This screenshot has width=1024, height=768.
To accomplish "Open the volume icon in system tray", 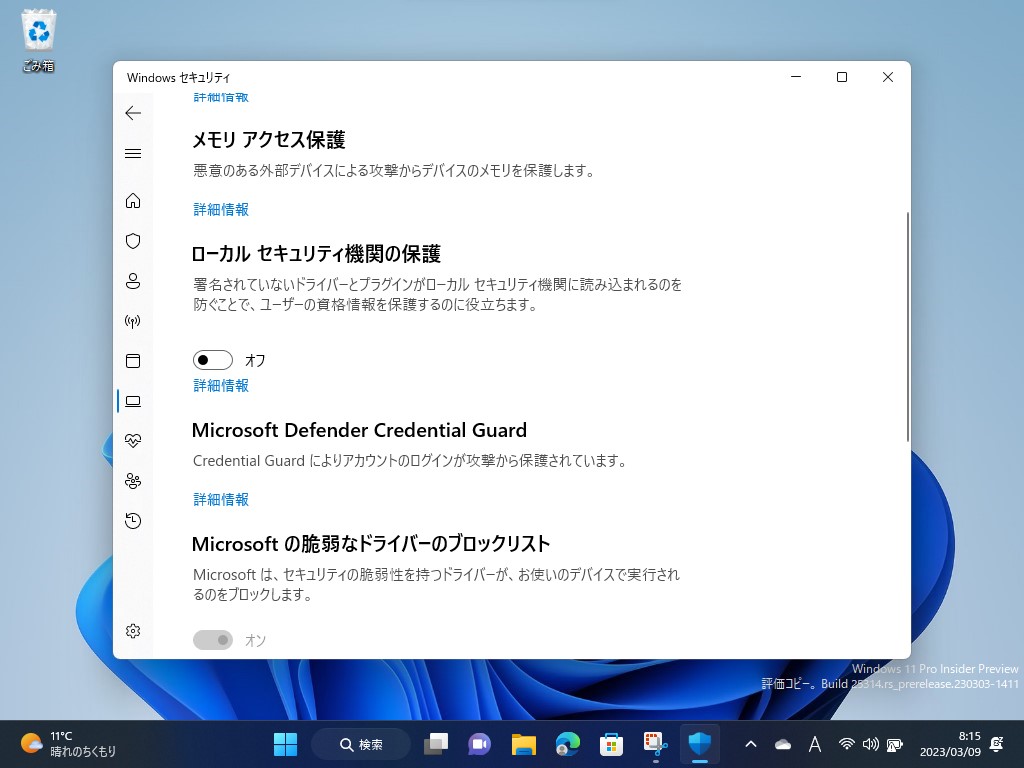I will click(x=869, y=744).
